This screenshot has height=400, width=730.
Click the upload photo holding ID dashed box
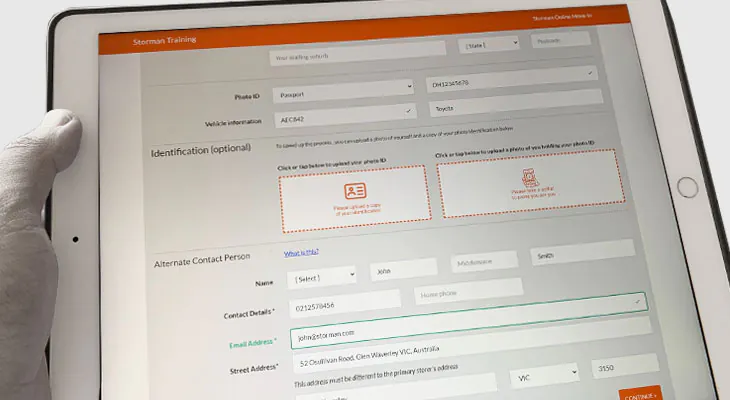pyautogui.click(x=531, y=183)
